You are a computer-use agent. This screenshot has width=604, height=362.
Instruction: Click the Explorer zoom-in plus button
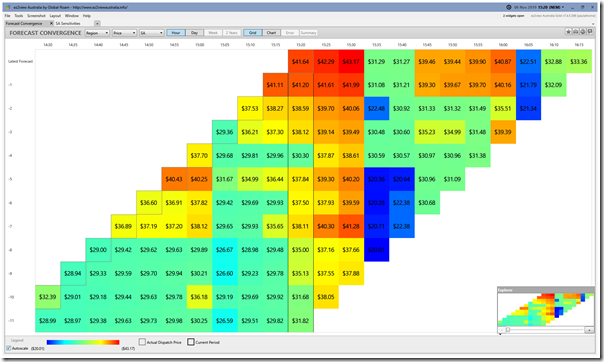point(589,330)
